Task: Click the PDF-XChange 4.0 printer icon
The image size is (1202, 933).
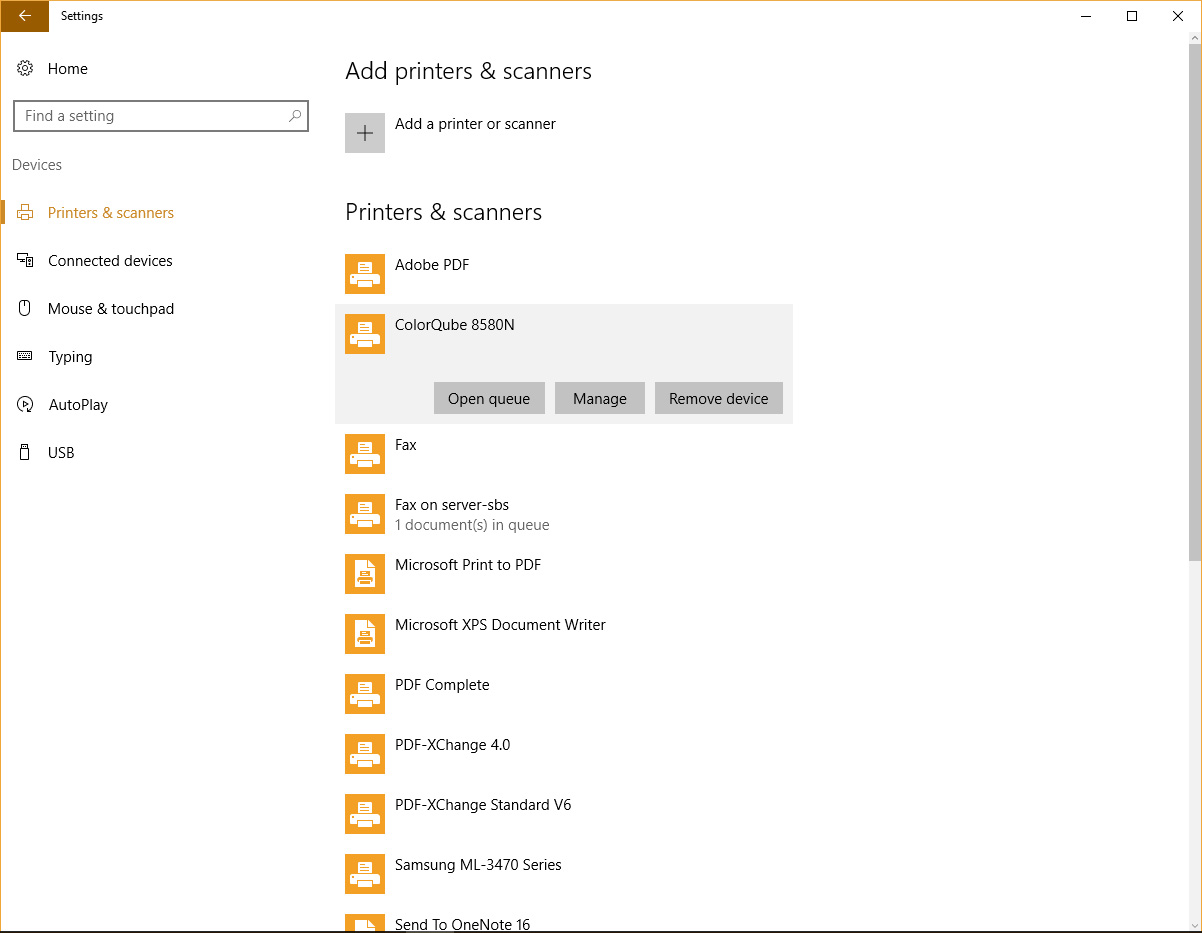Action: click(x=365, y=754)
